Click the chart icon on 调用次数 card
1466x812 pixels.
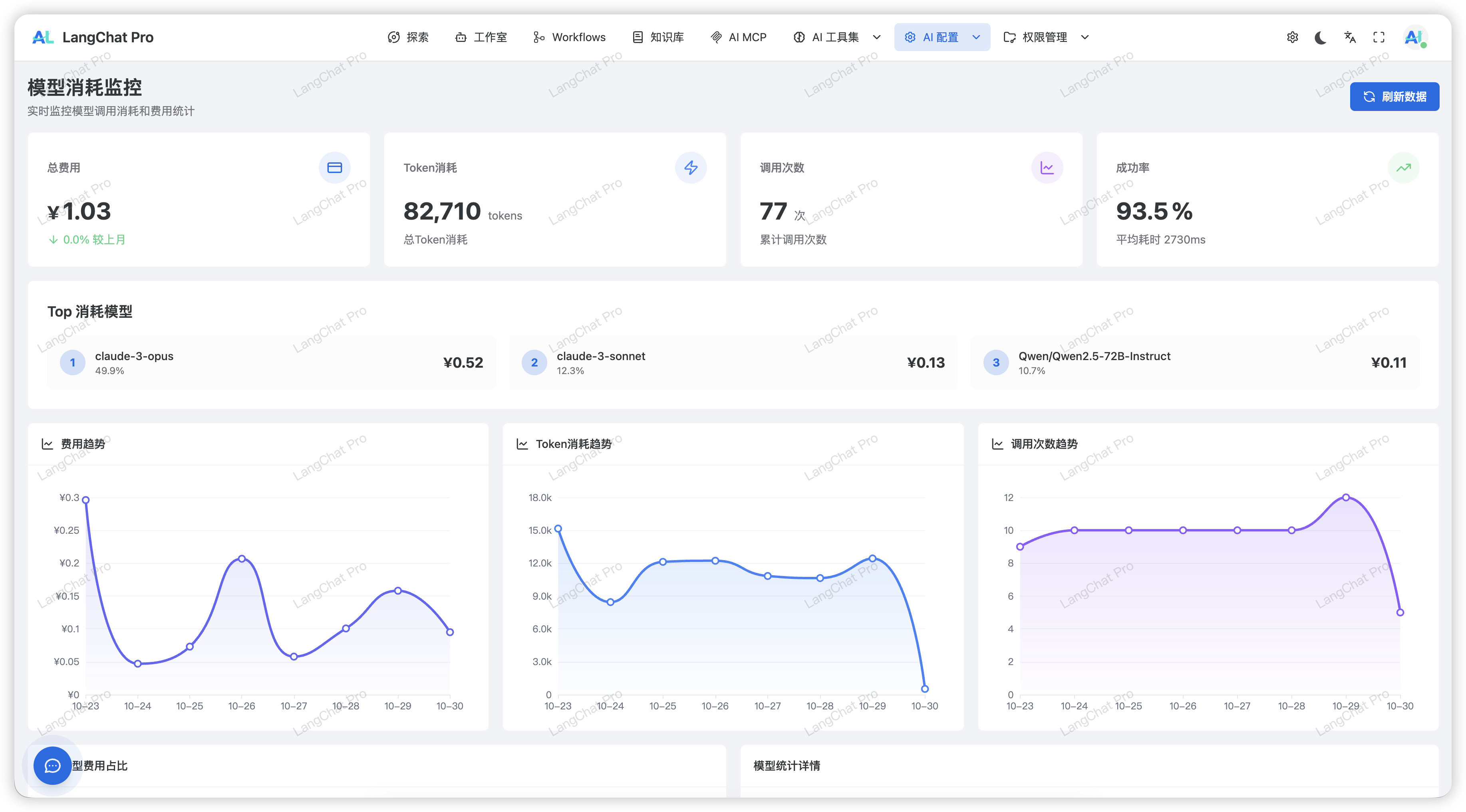1047,168
